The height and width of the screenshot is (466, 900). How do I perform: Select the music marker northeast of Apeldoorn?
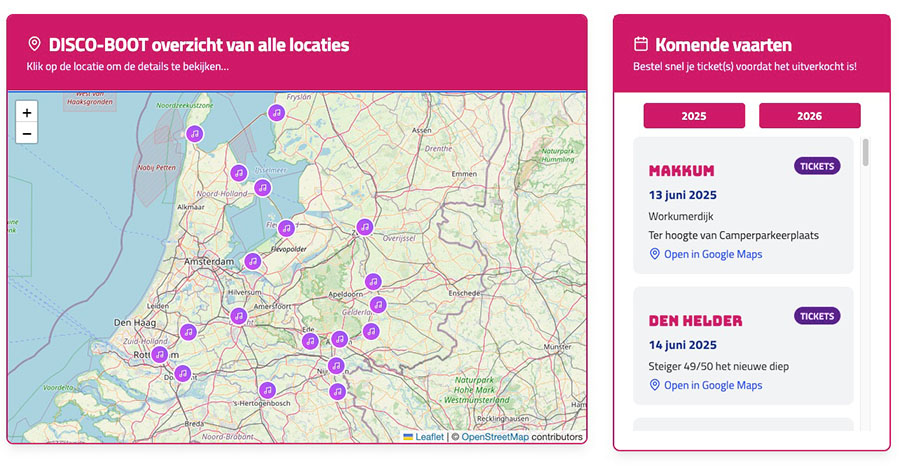coord(373,282)
